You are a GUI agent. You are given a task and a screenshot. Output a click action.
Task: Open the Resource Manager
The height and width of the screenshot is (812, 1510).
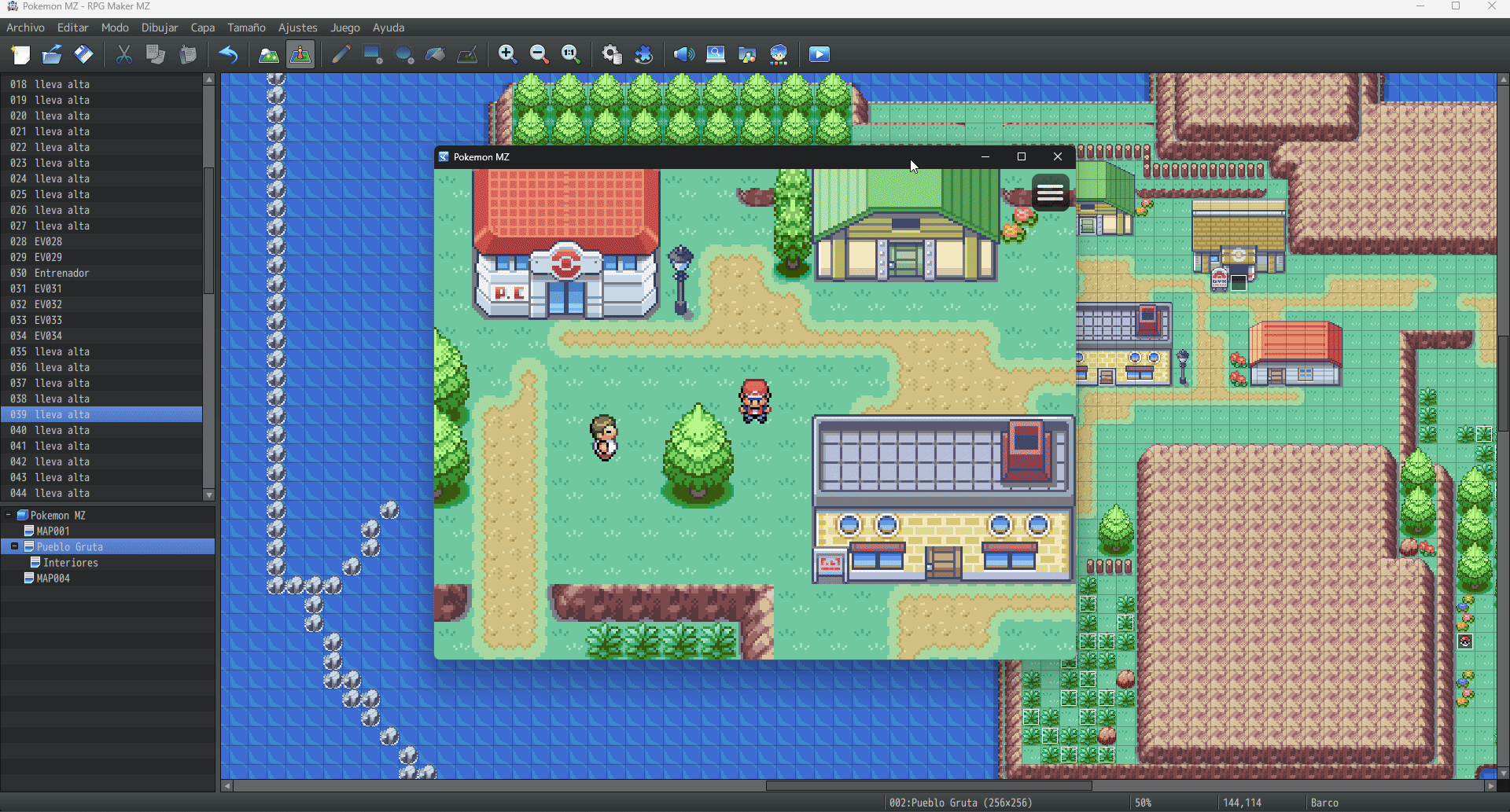point(747,54)
